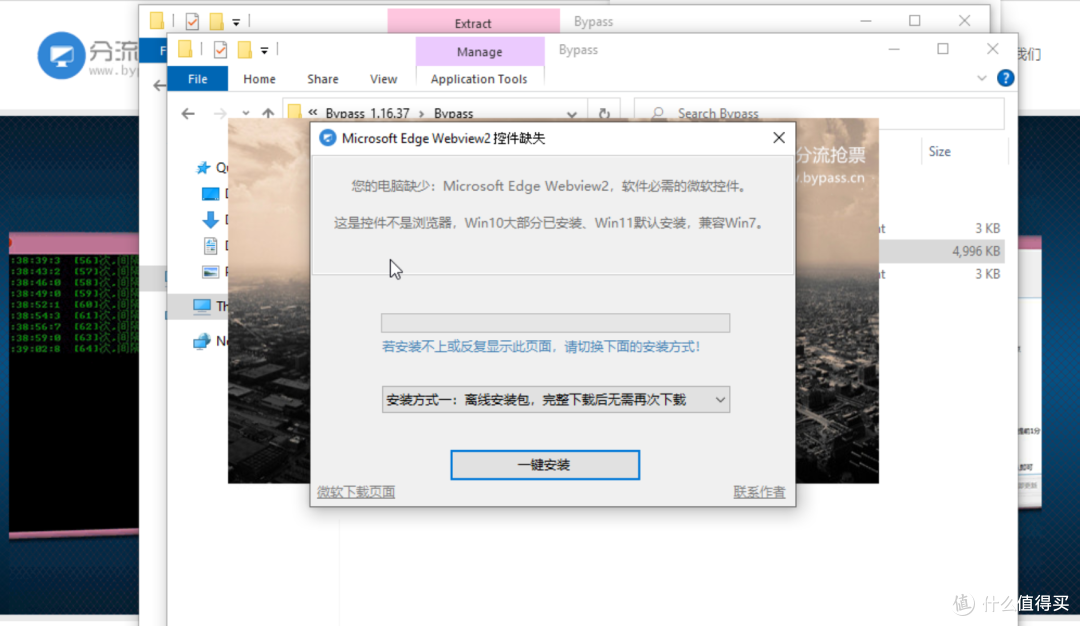Open the Desktop item in navigation pane
This screenshot has height=626, width=1080.
pyautogui.click(x=210, y=194)
